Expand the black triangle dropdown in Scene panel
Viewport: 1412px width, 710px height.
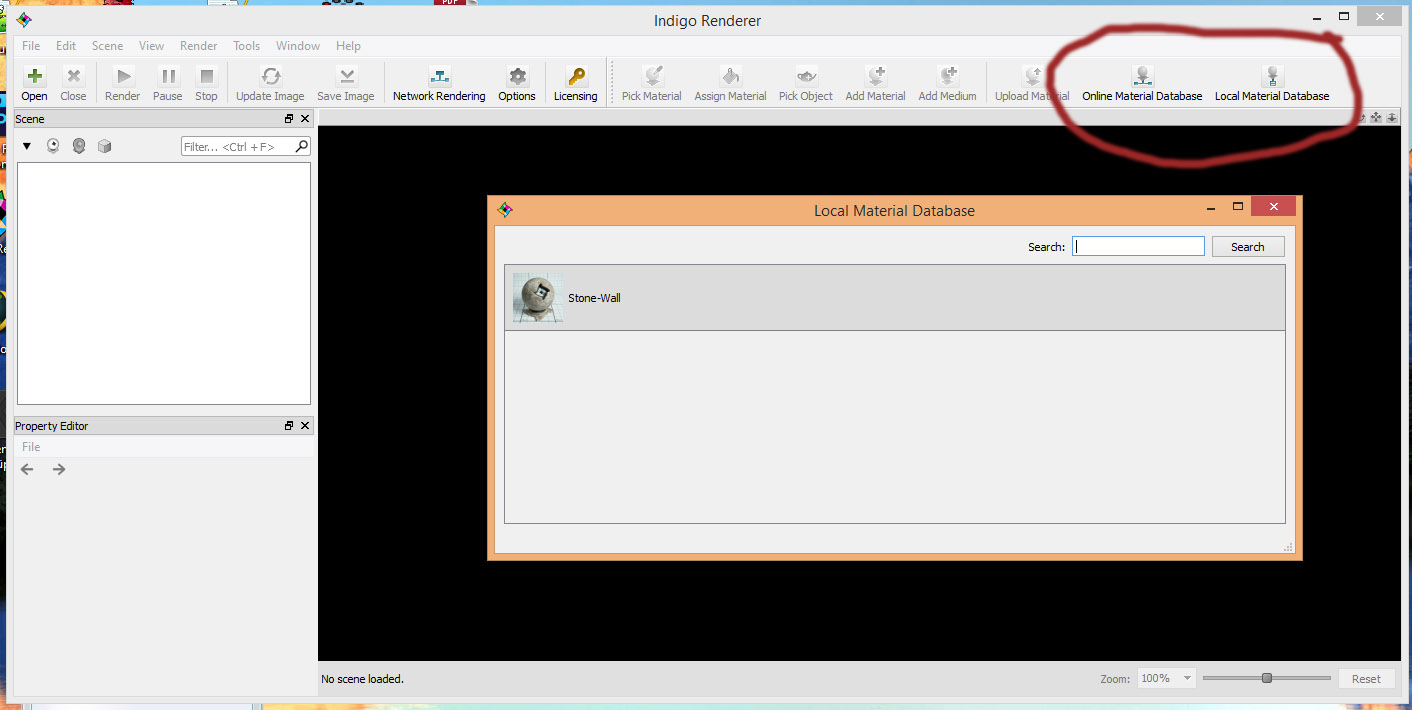27,146
